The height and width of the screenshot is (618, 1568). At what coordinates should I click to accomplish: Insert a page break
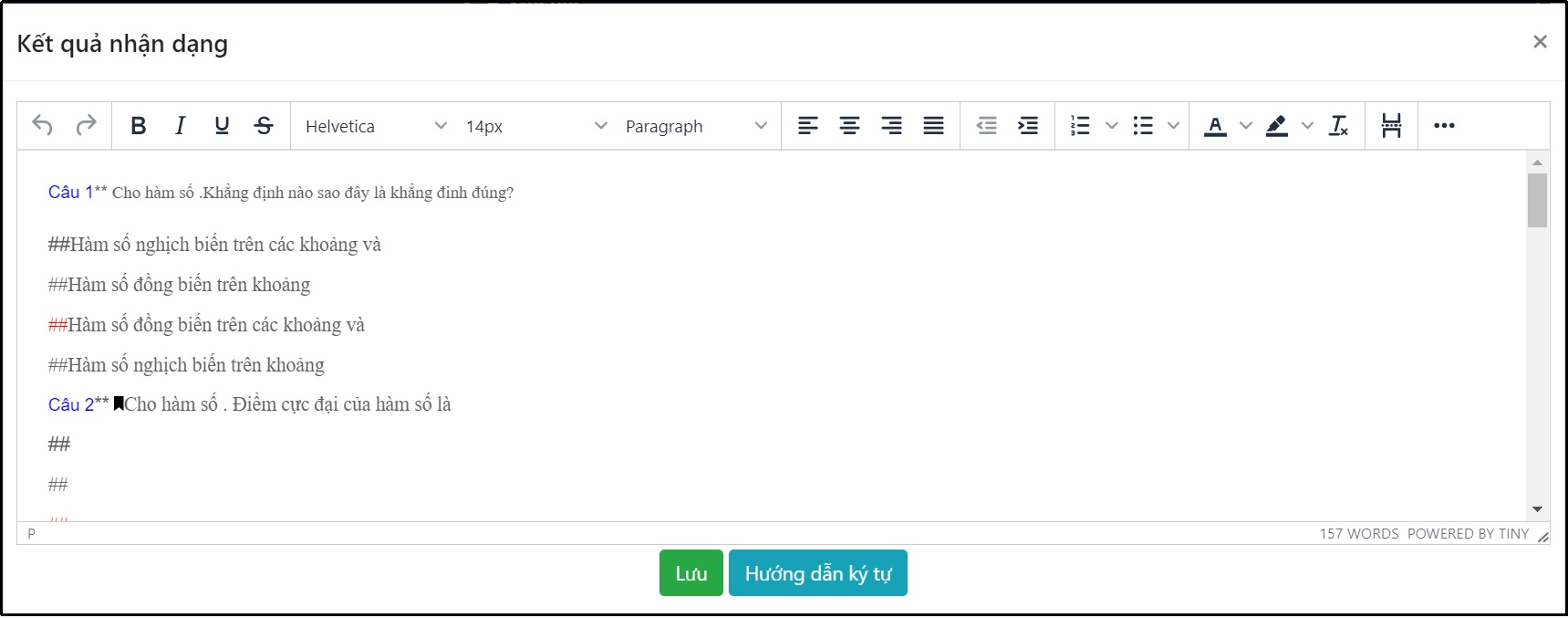coord(1391,126)
